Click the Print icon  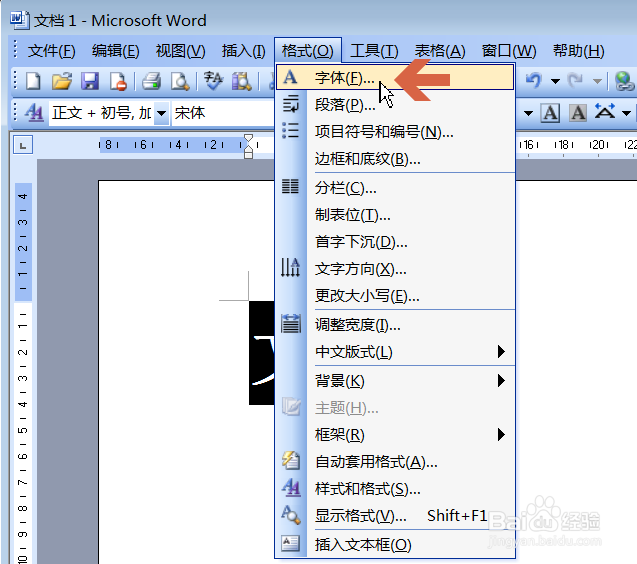pyautogui.click(x=152, y=80)
